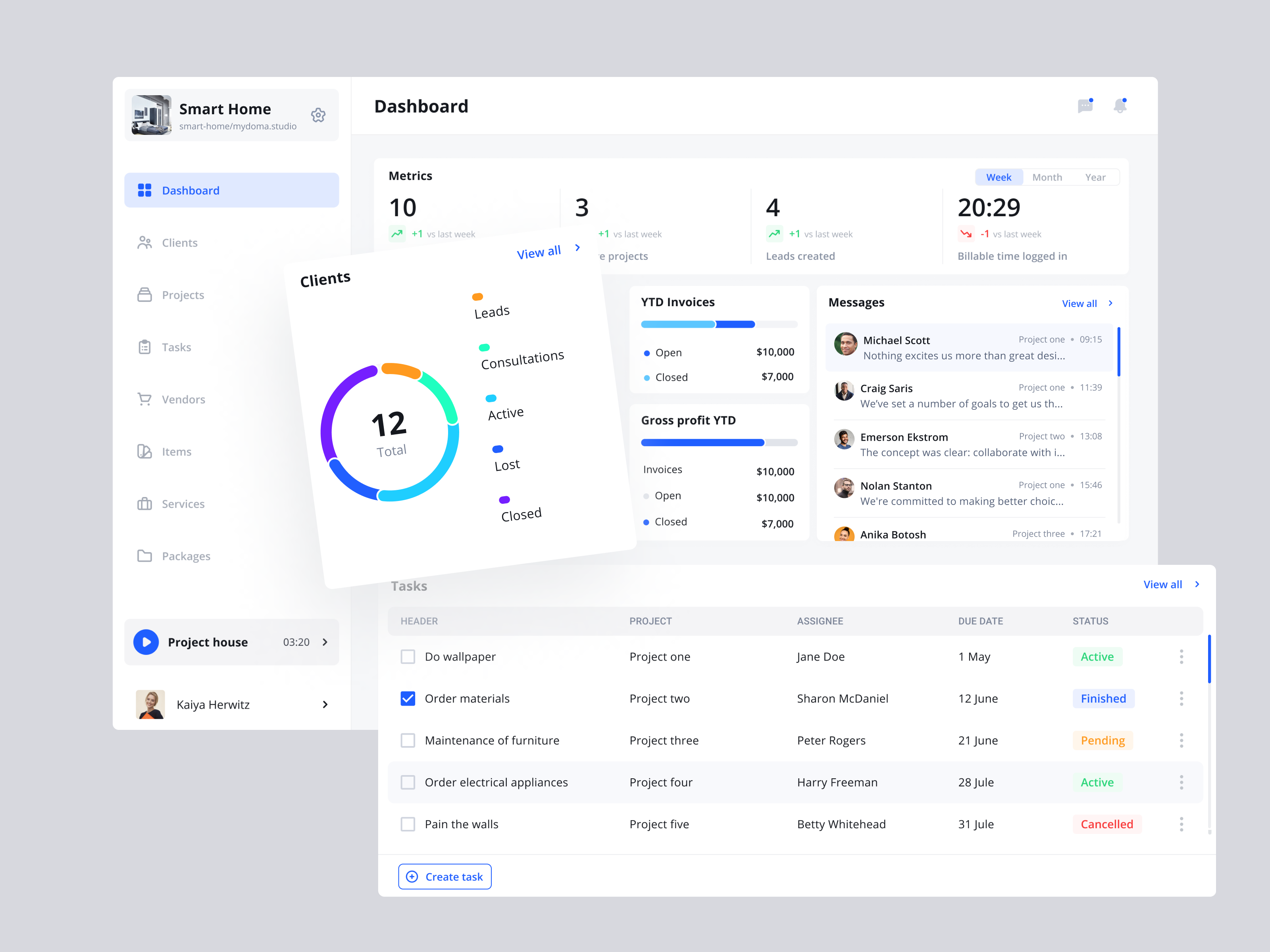Go to Vendors via cart icon
Viewport: 1270px width, 952px height.
(x=145, y=399)
